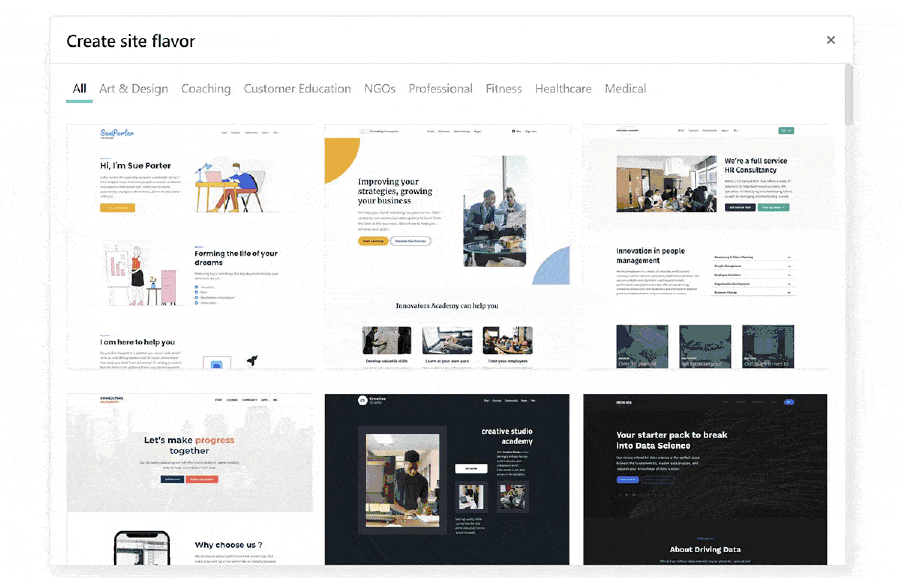Choose the Consulting Academy progress template
The image size is (900, 578).
click(x=189, y=479)
